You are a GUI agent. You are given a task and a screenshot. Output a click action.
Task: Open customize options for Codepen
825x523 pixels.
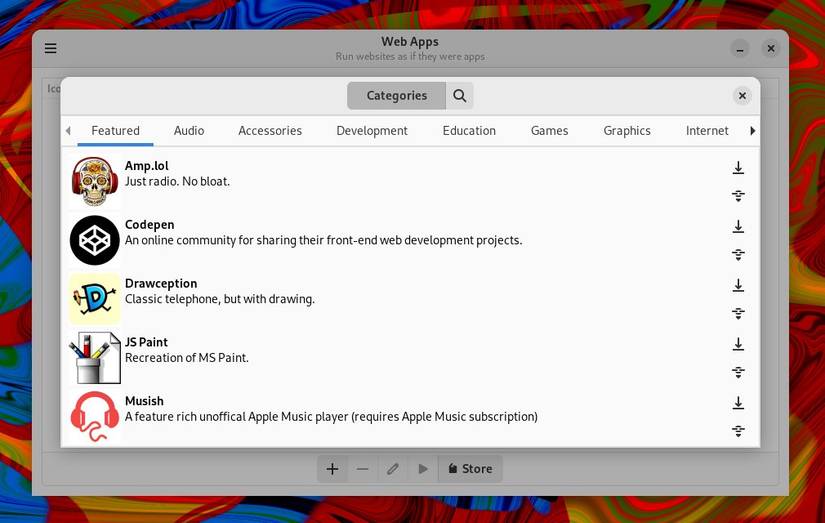(x=738, y=255)
